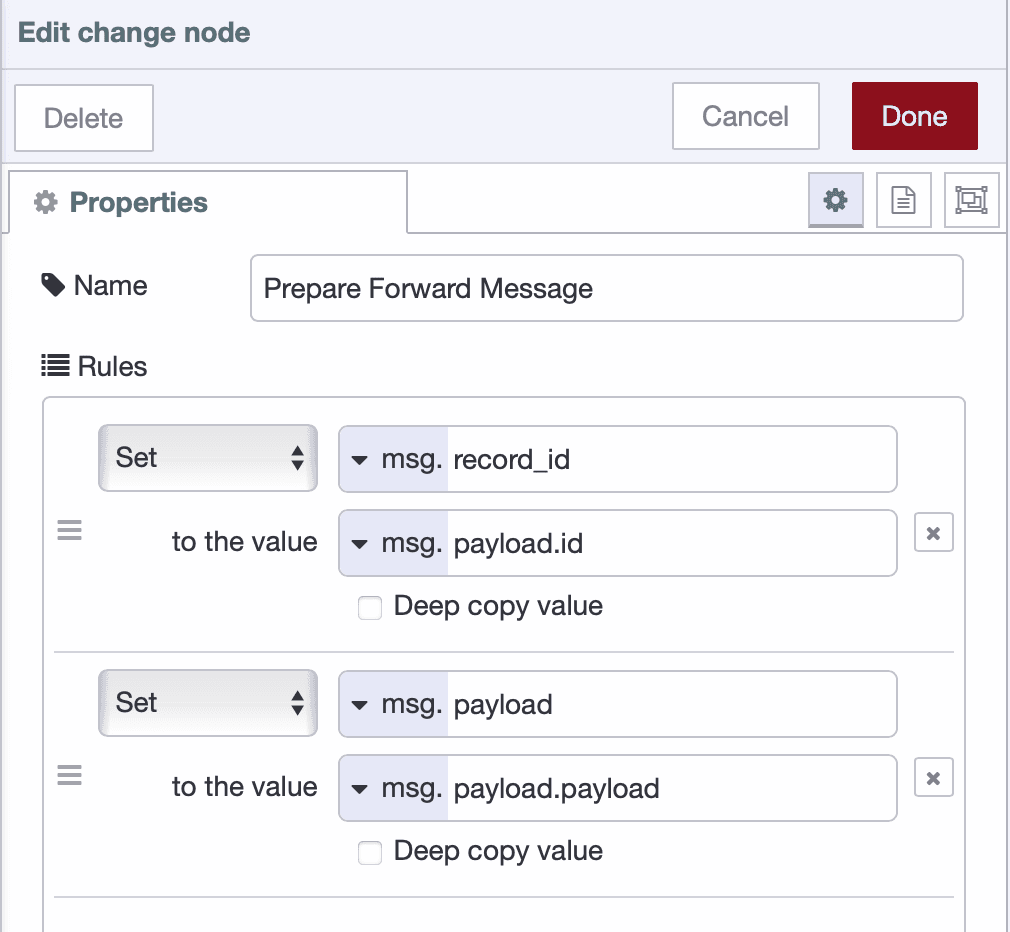Remove the payload Set rule

coord(933,778)
